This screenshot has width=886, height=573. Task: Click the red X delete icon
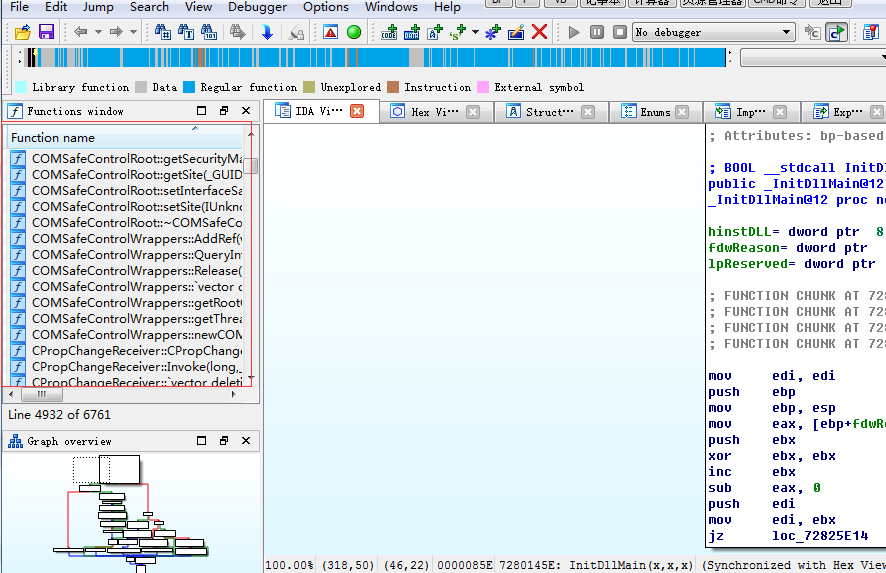(540, 32)
